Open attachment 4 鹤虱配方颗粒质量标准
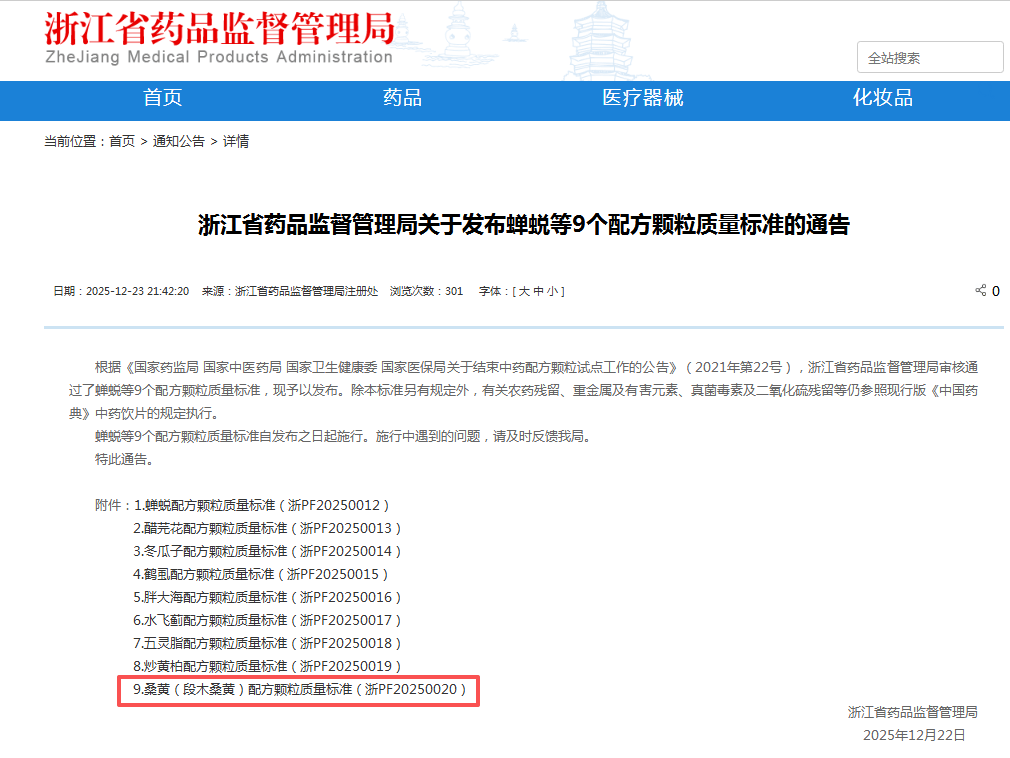 260,574
